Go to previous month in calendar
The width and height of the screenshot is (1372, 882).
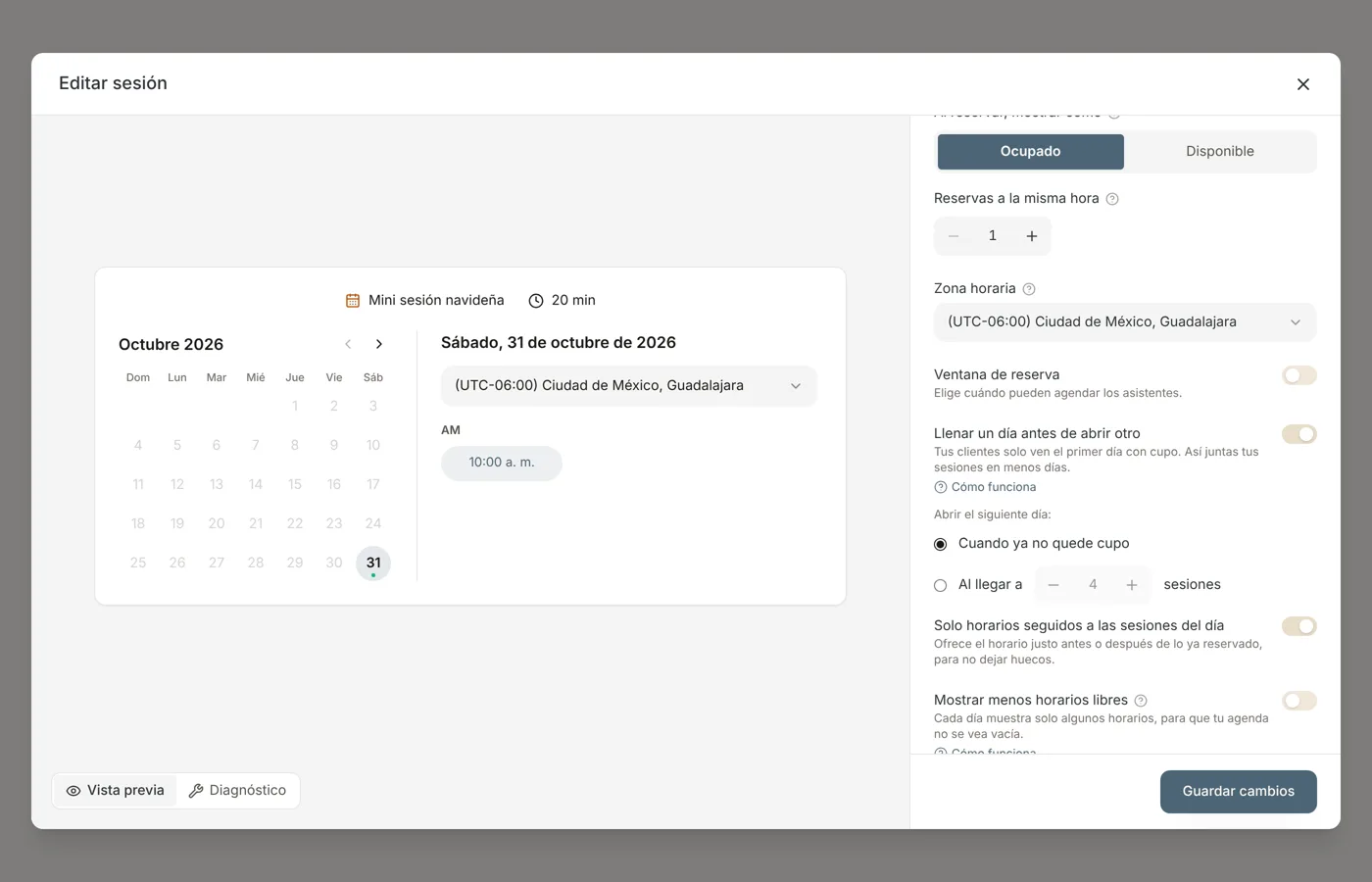pyautogui.click(x=348, y=344)
